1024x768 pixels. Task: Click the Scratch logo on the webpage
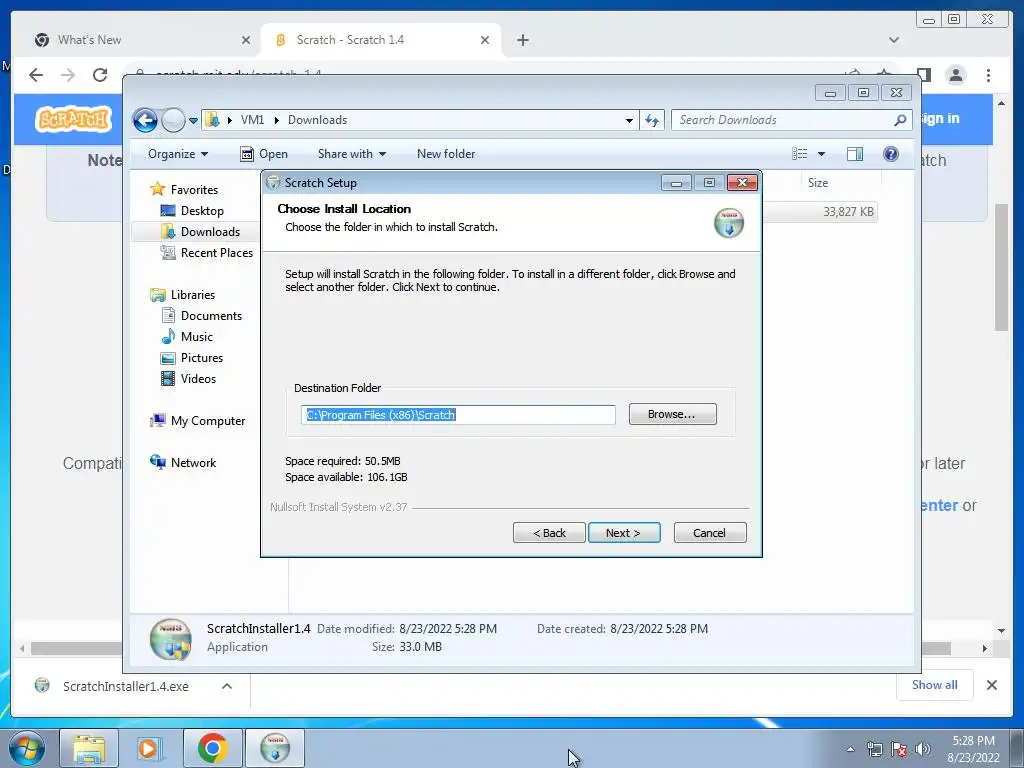click(73, 119)
